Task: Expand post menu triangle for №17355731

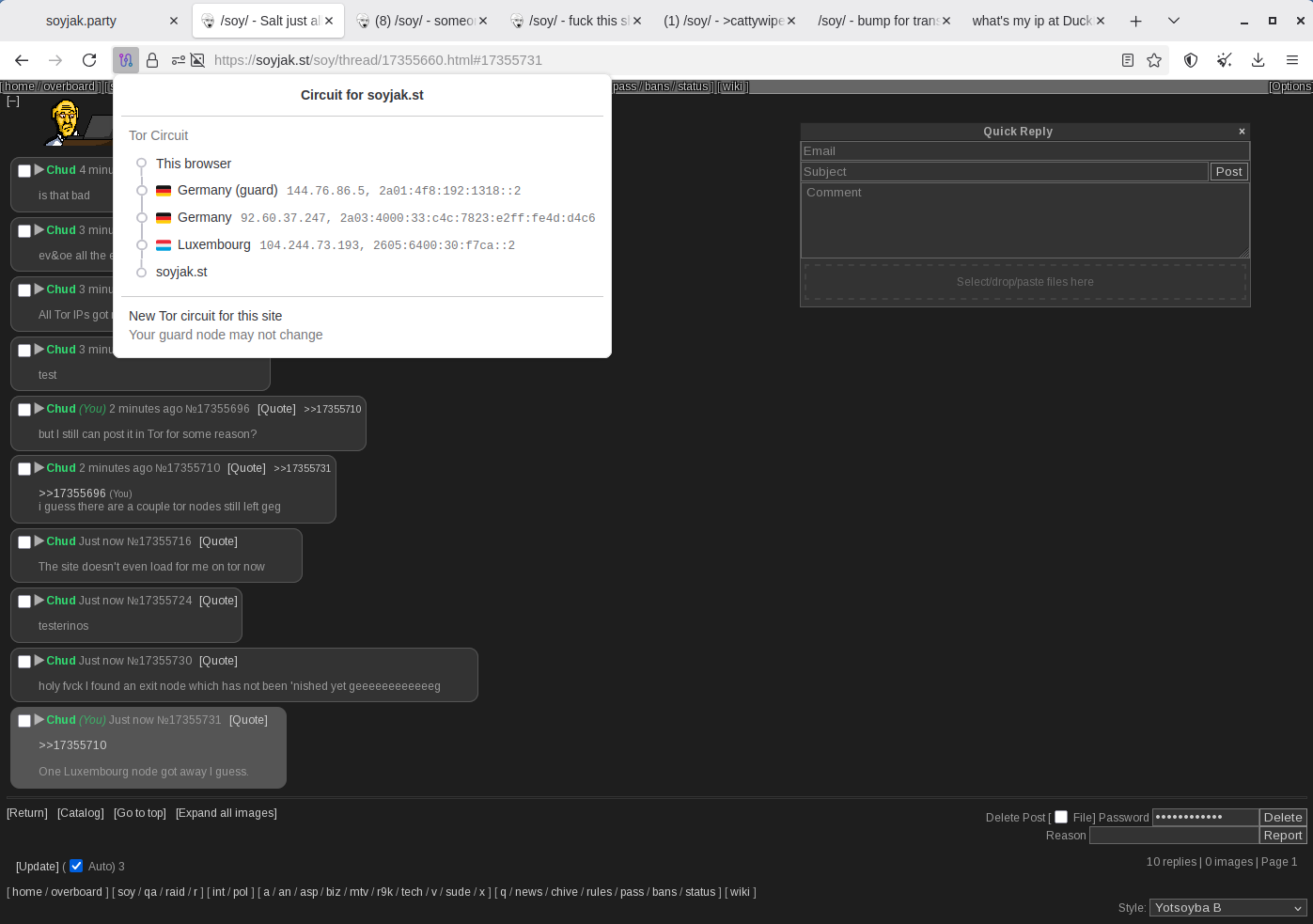Action: pyautogui.click(x=39, y=720)
